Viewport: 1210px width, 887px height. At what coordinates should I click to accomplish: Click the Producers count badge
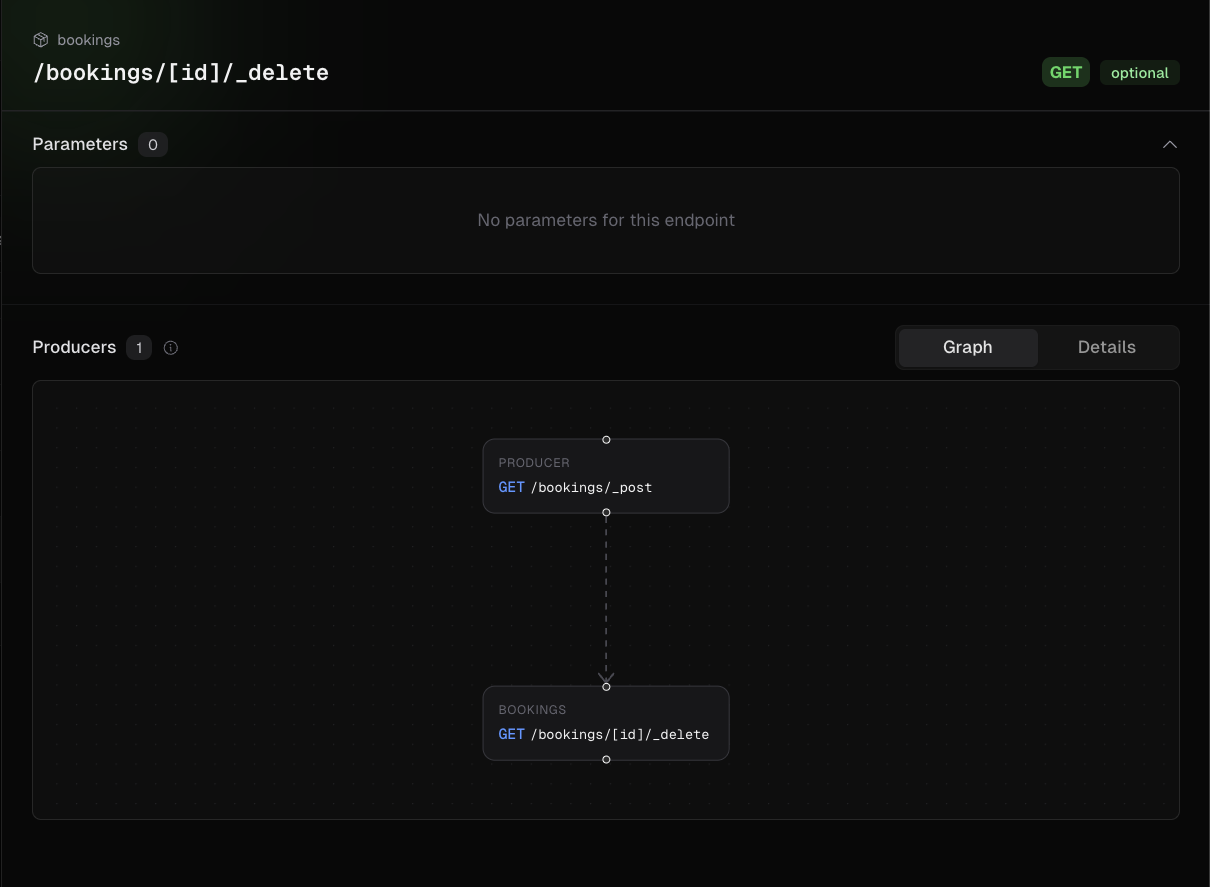[139, 348]
